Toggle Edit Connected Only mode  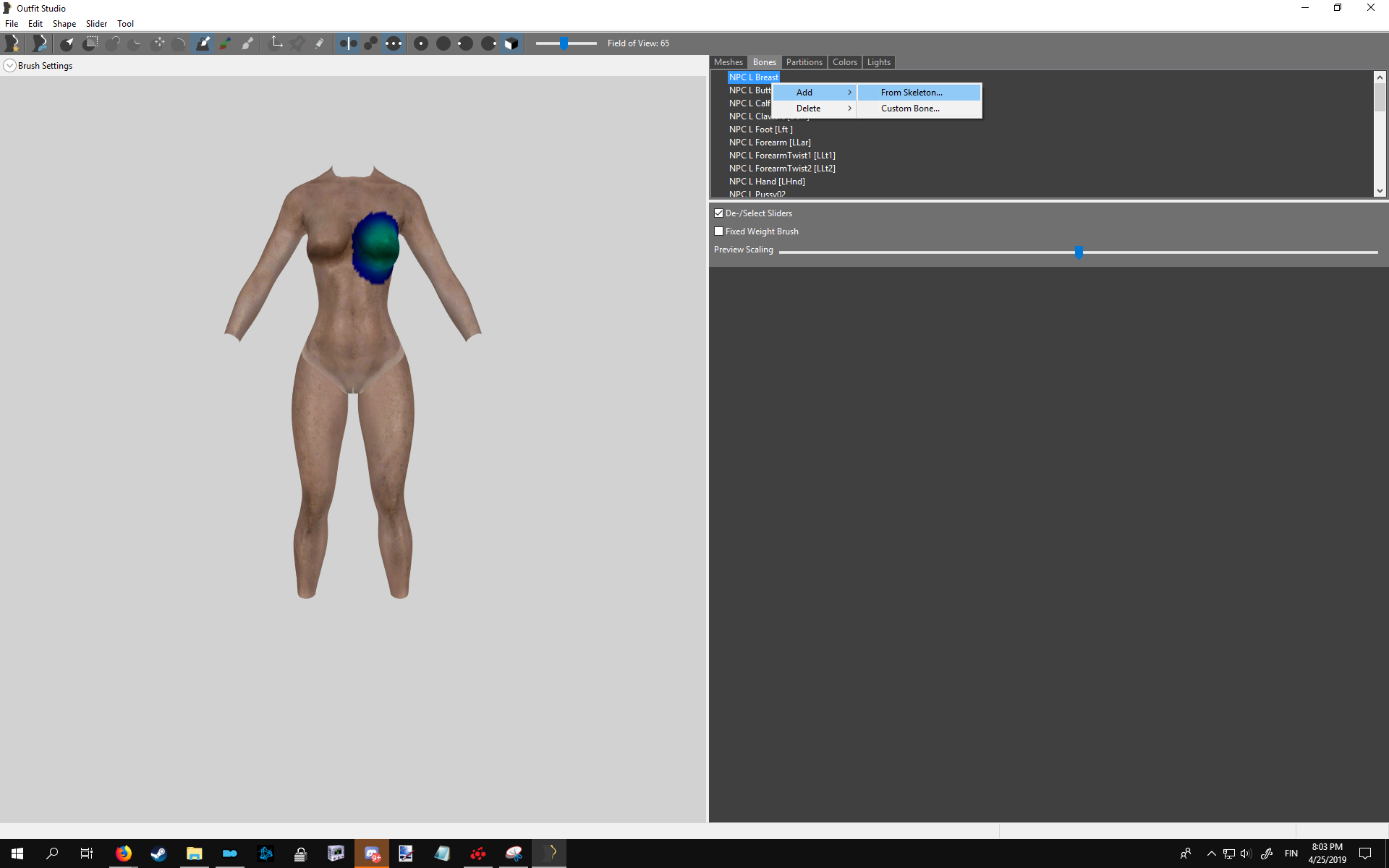370,43
